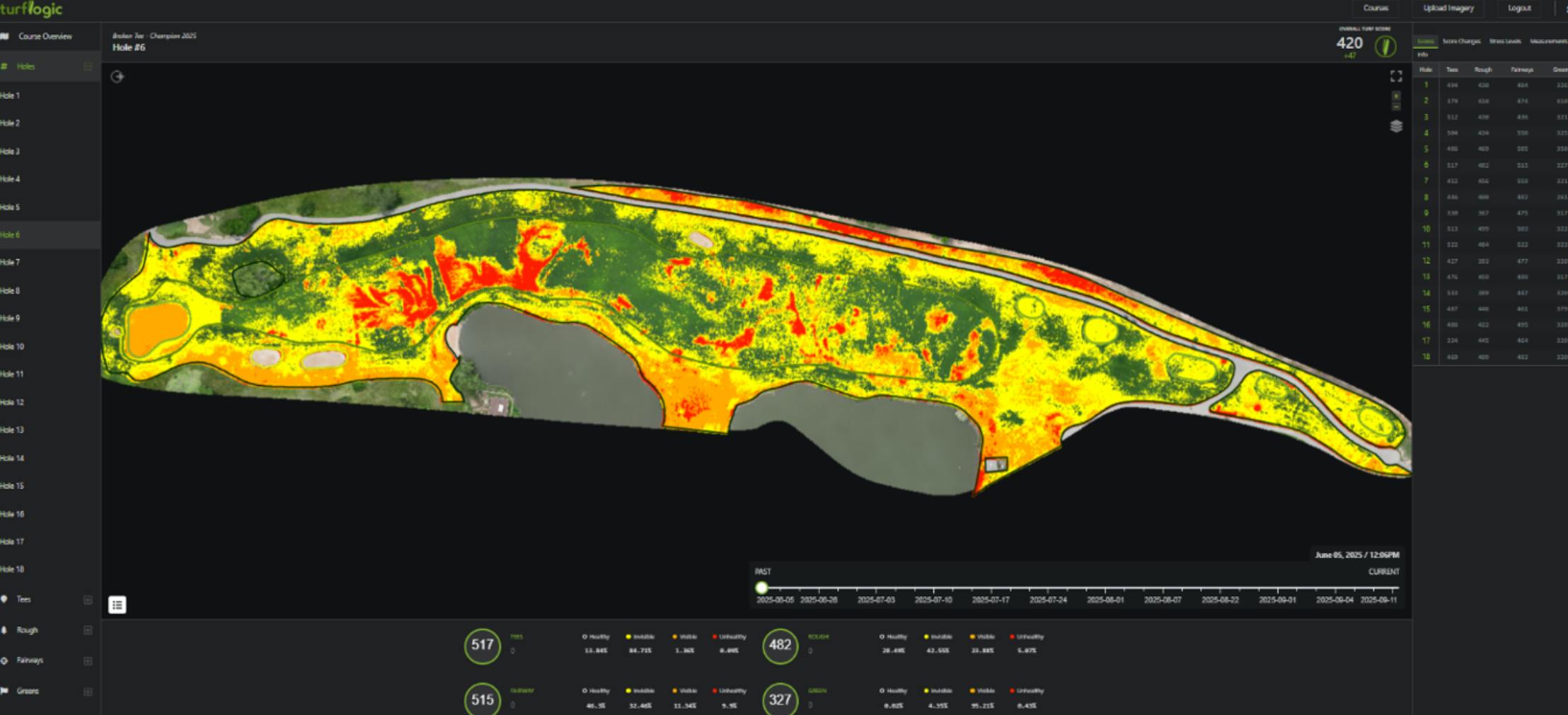
Task: Open the map layers stack icon
Action: (x=1395, y=126)
